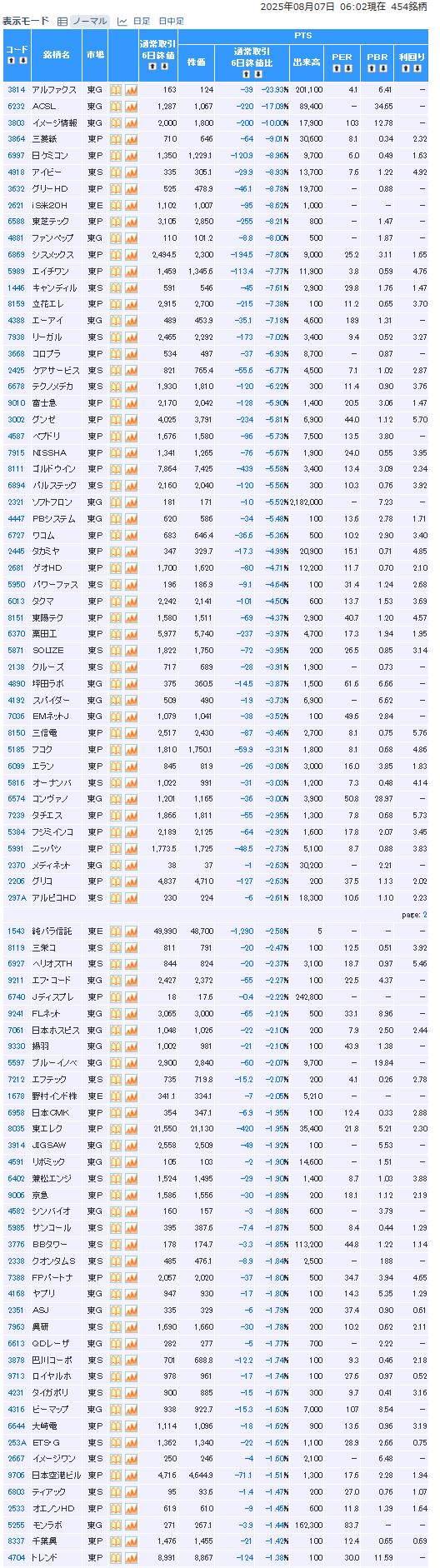The image size is (440, 1568).
Task: Open stock code 2621 link
Action: 16,206
